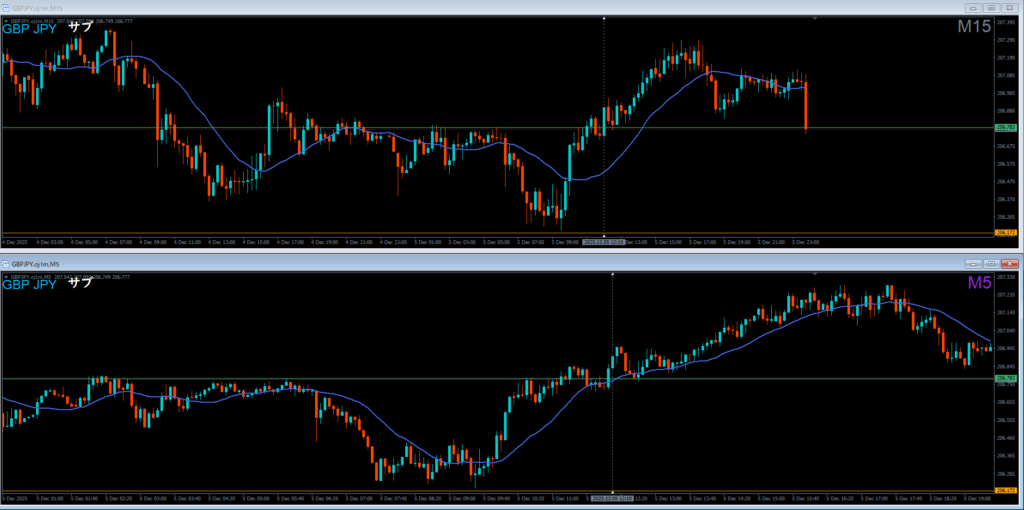This screenshot has width=1024, height=510.
Task: Restore the GBPJPY M15 chart window
Action: [991, 7]
